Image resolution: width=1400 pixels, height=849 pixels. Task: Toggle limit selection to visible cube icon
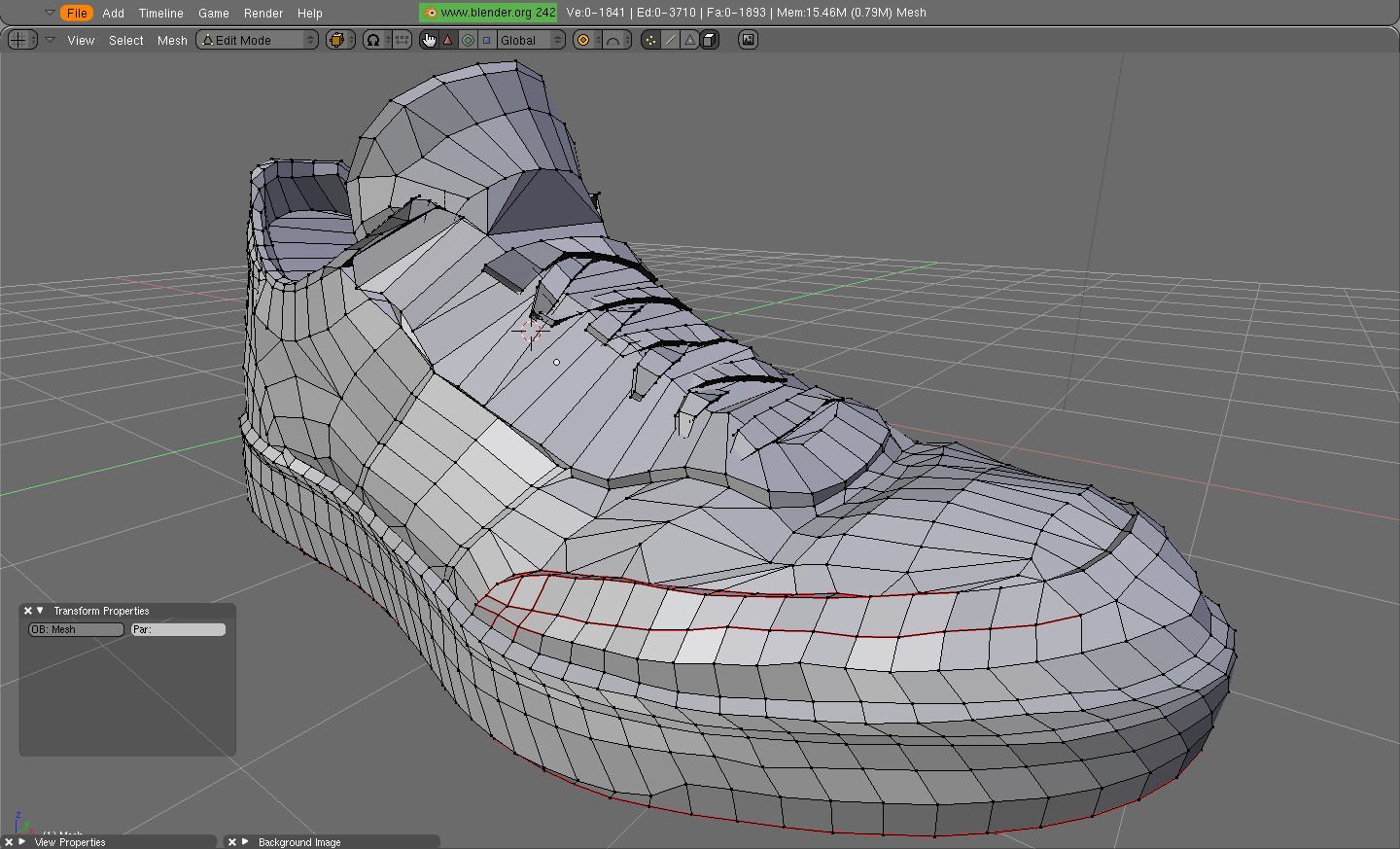(710, 40)
